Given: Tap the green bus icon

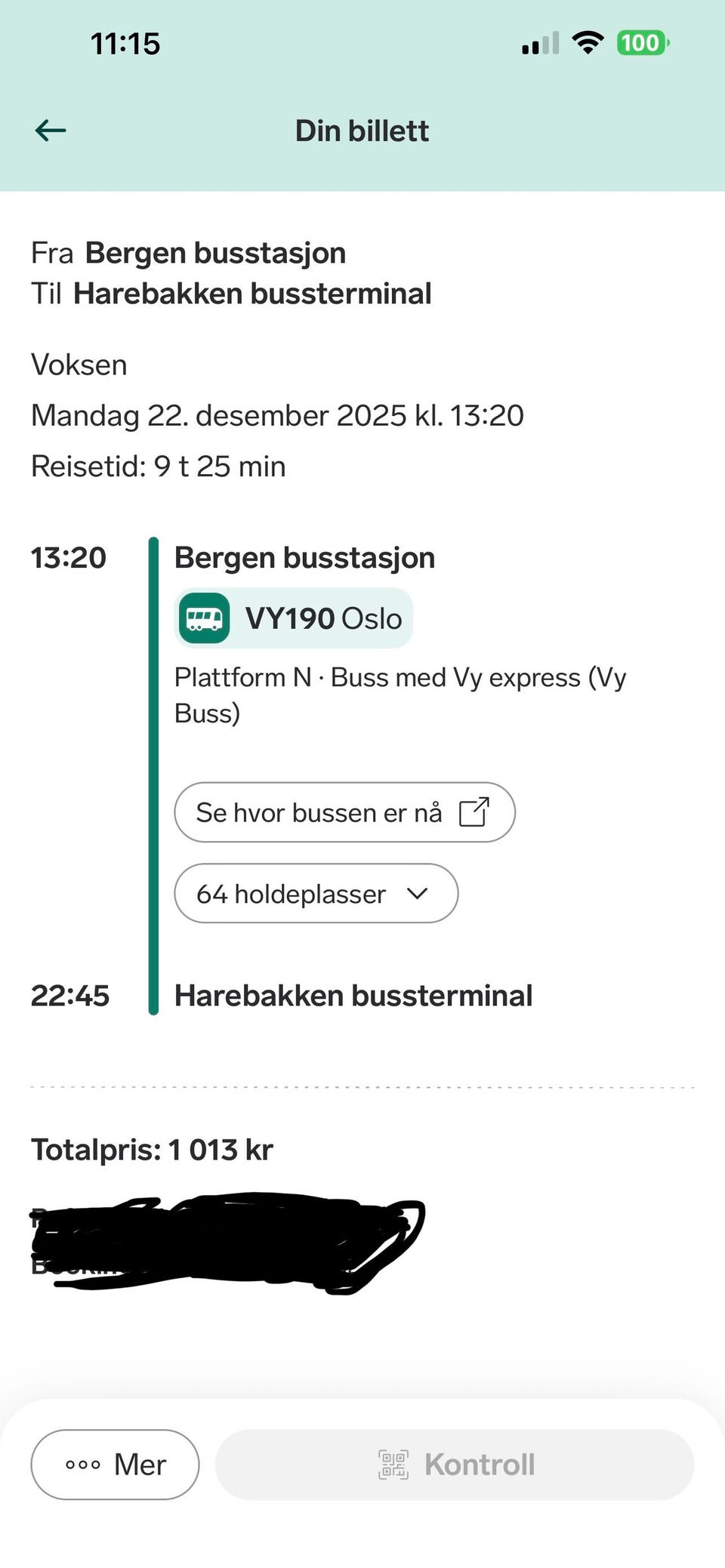Looking at the screenshot, I should tap(204, 618).
